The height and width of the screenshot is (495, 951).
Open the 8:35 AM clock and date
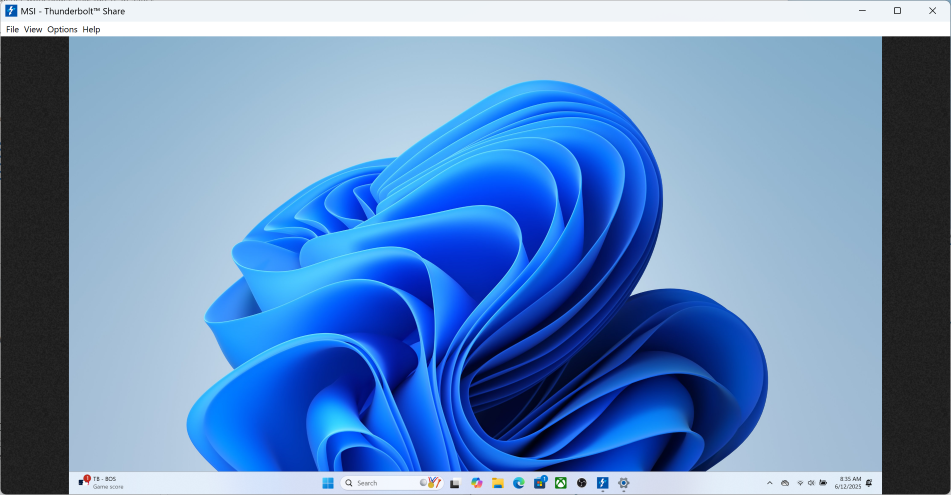coord(848,483)
